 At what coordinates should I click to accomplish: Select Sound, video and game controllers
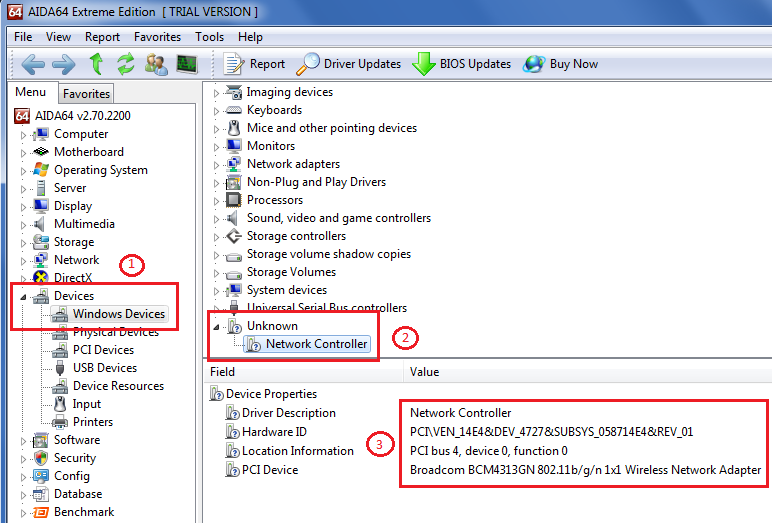click(339, 218)
